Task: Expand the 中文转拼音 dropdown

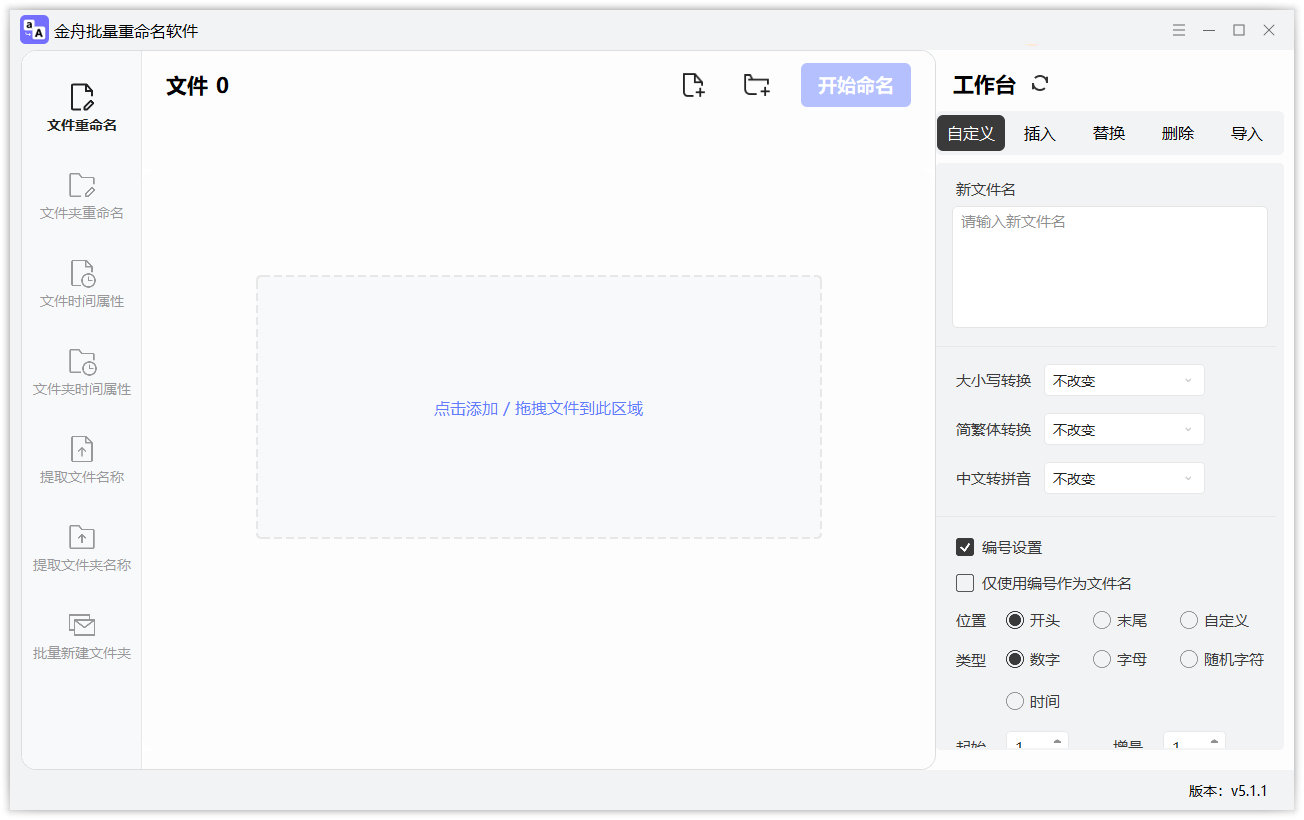Action: point(1124,478)
